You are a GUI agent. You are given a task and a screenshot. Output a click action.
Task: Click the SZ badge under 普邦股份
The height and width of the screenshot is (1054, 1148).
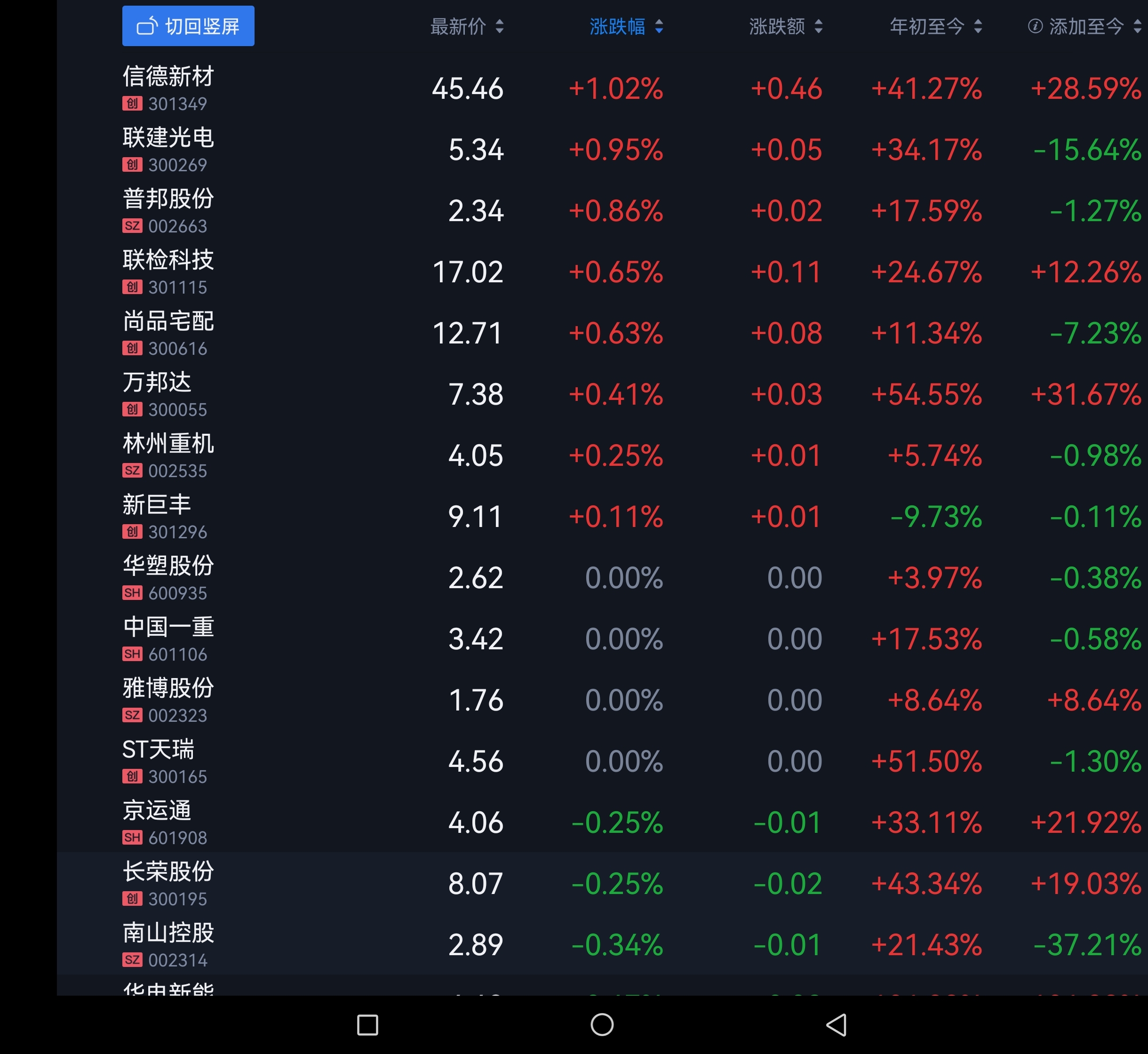click(132, 226)
